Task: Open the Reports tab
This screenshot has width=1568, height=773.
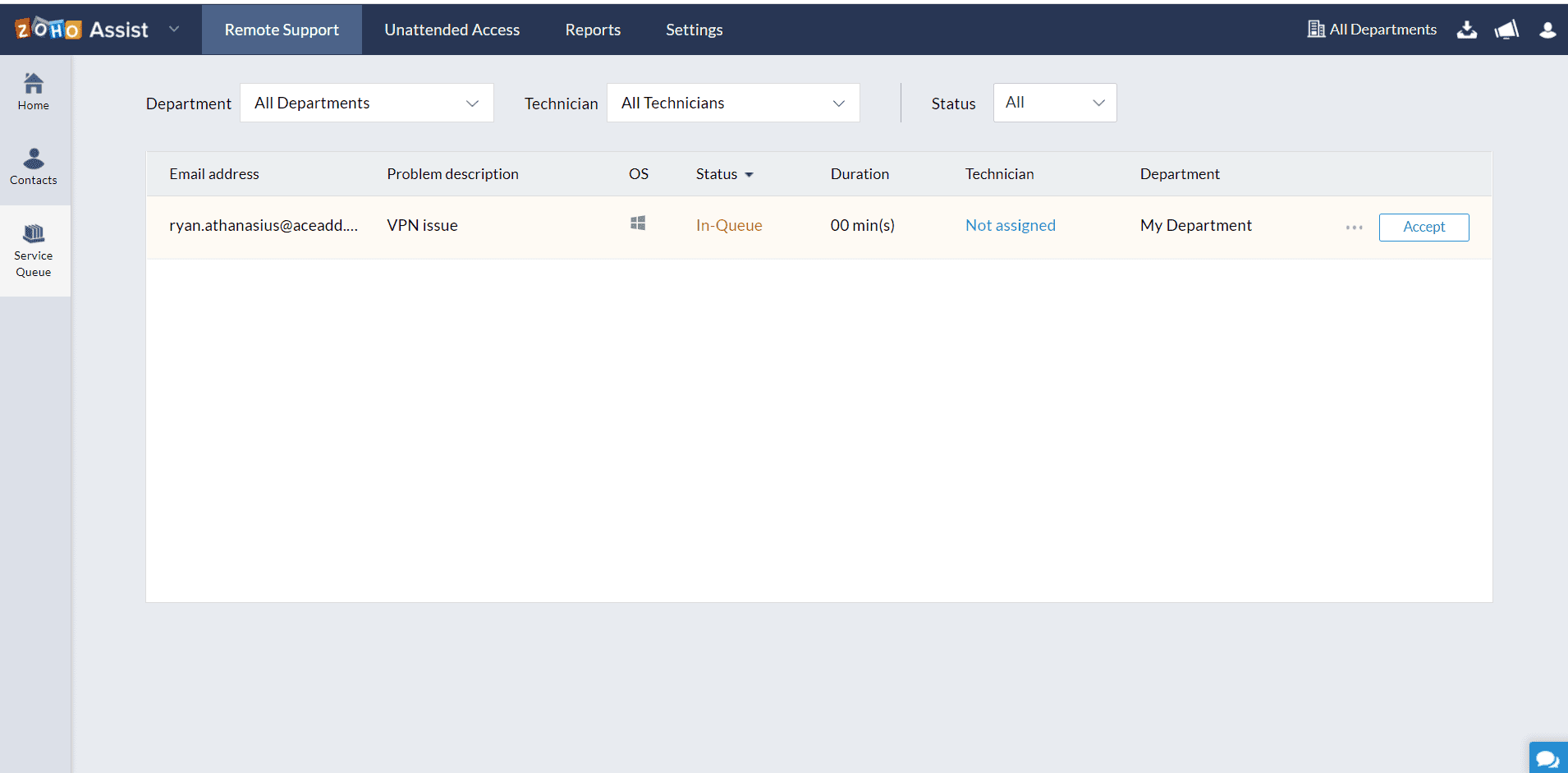Action: 593,30
